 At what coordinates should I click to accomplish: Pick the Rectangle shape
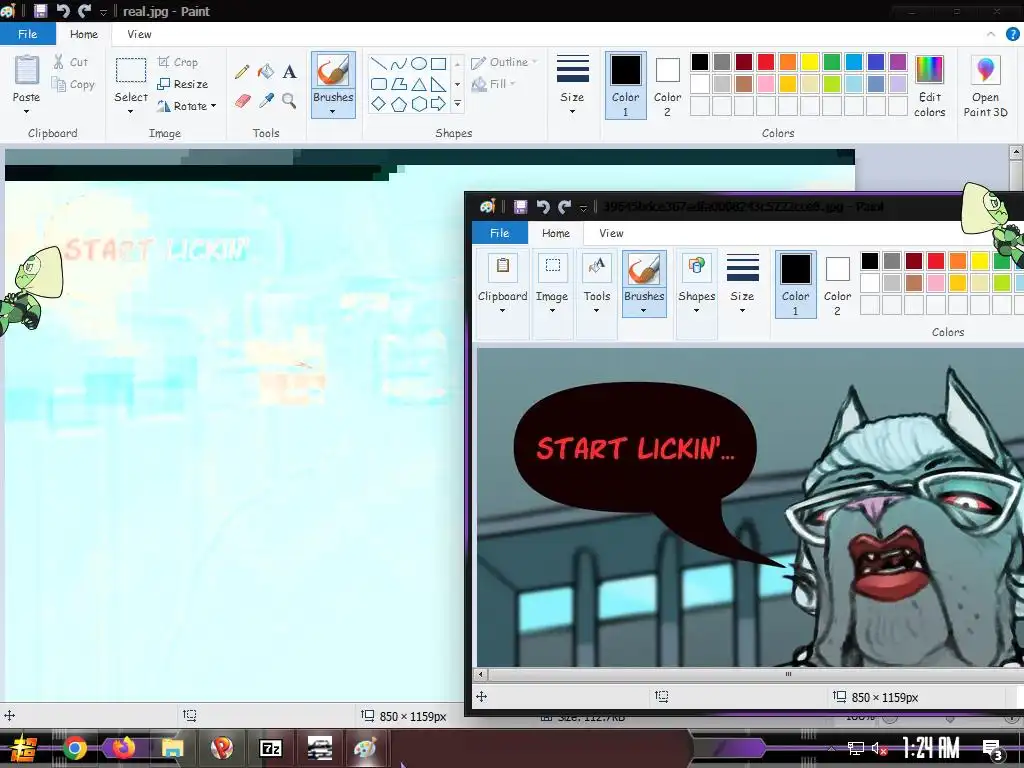[x=439, y=63]
